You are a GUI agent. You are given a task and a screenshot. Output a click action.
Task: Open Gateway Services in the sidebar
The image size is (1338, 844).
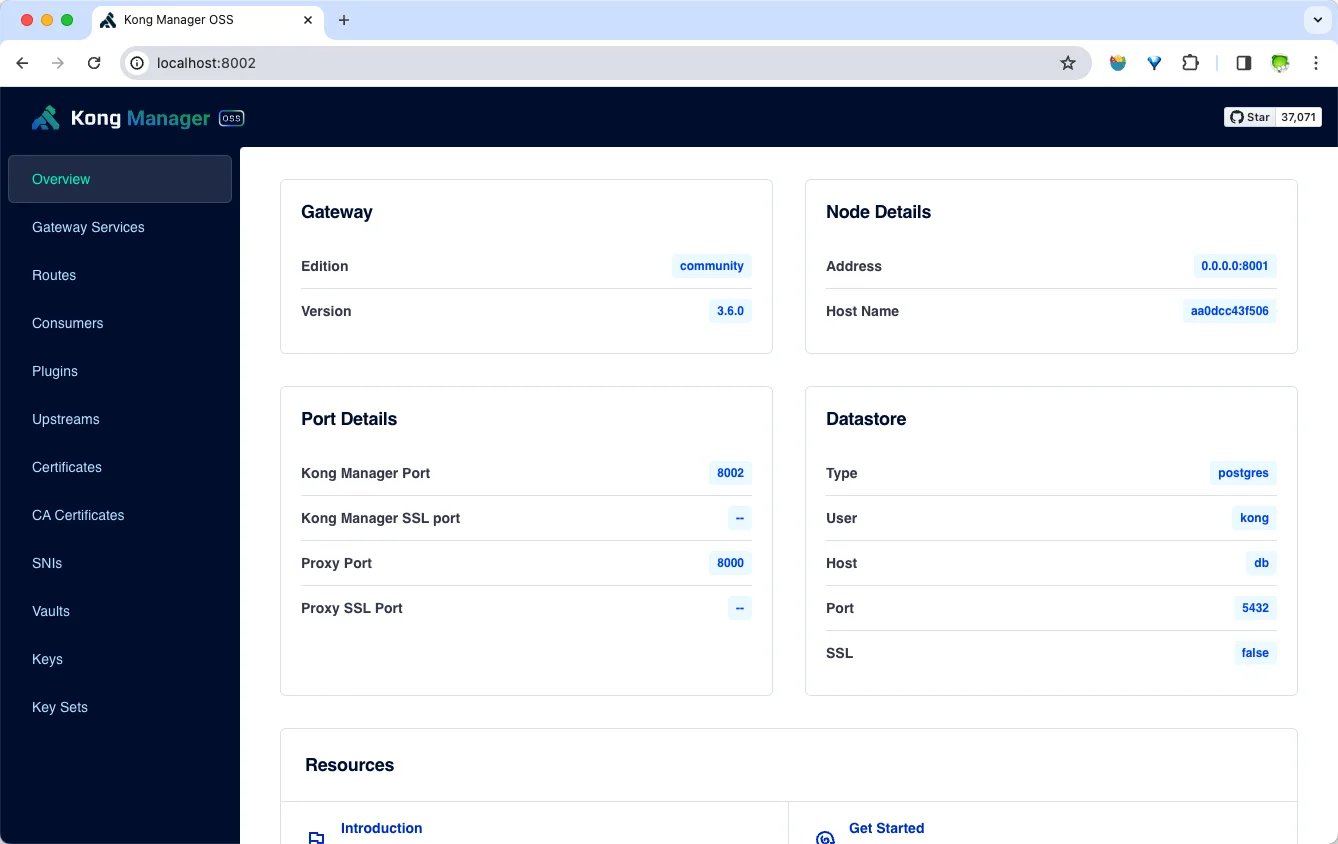click(88, 227)
